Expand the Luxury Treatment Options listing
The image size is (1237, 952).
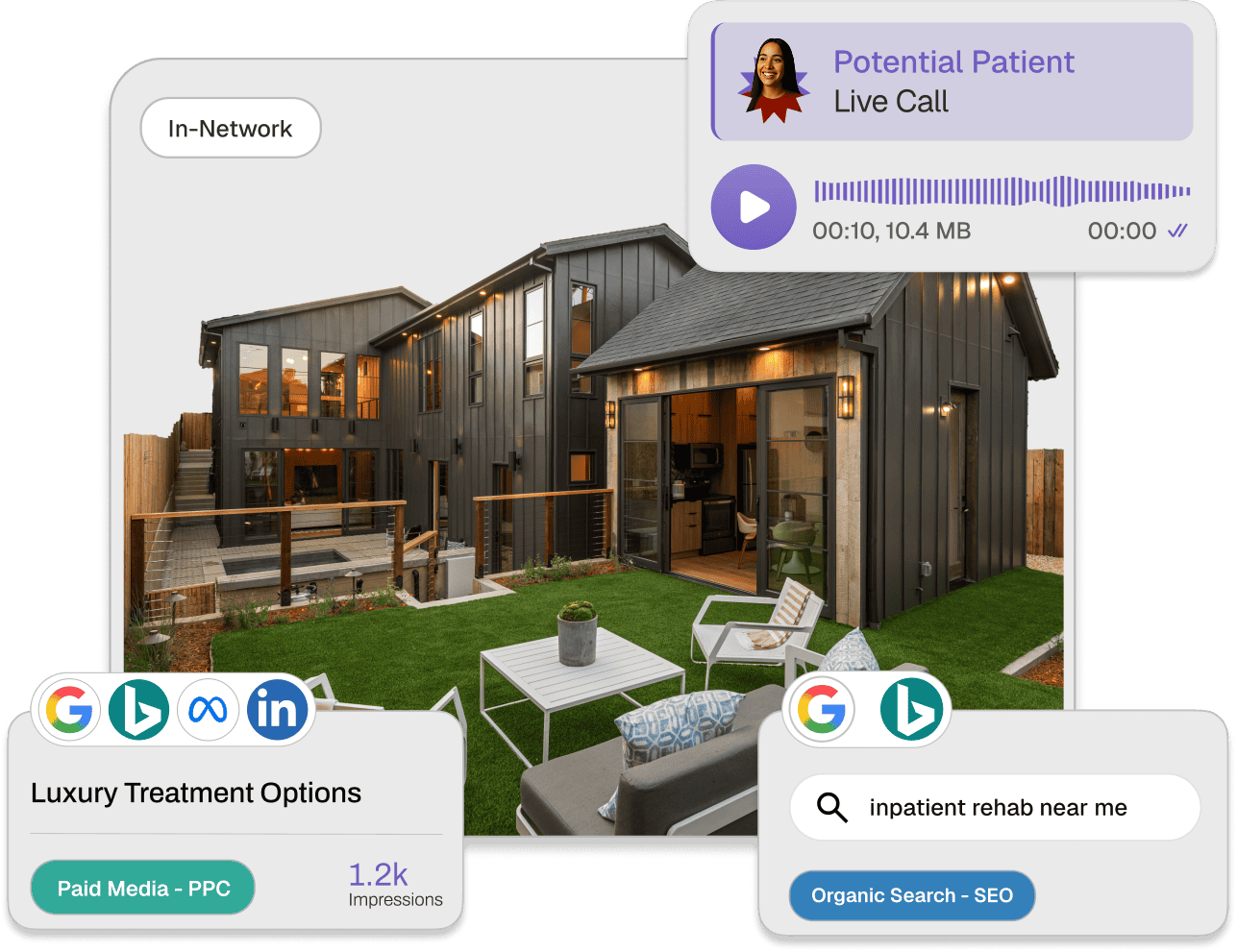click(x=196, y=793)
